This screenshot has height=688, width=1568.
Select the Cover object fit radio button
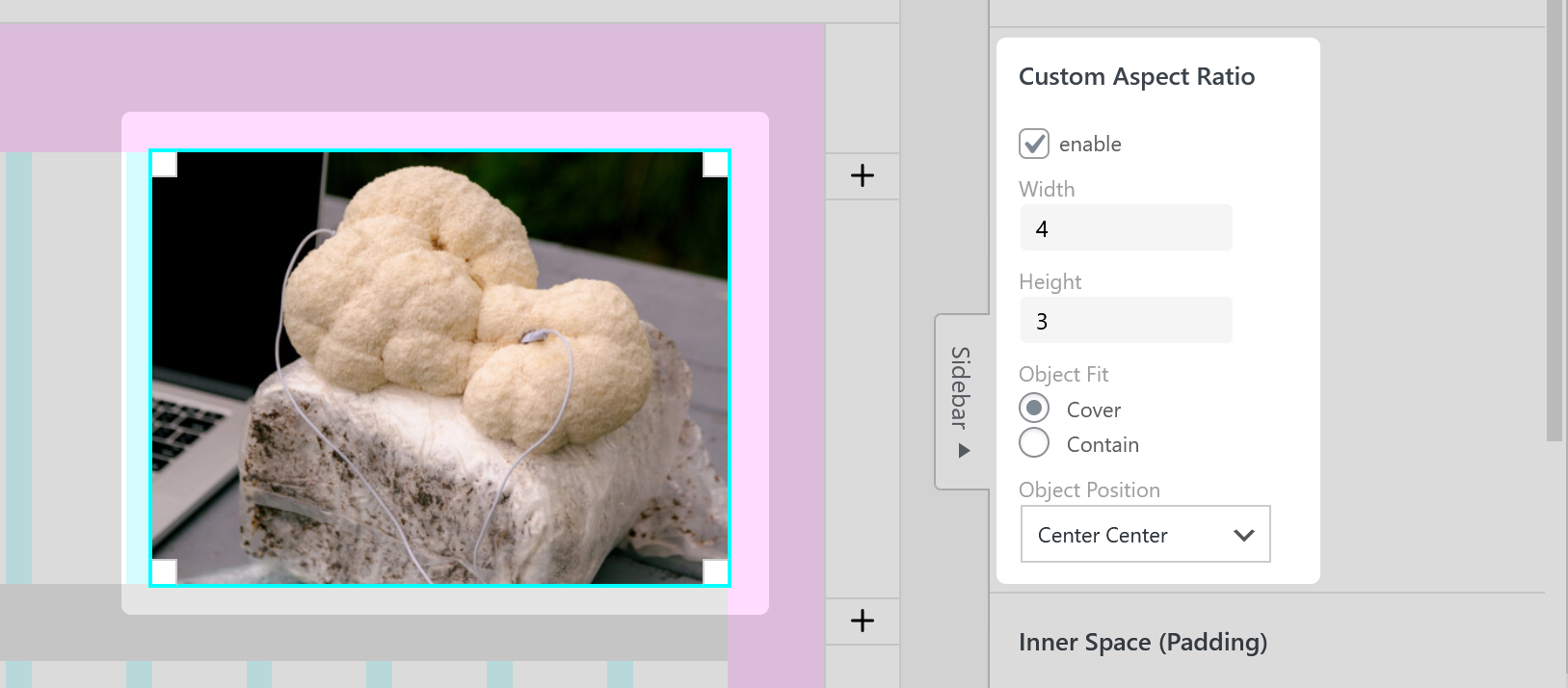(x=1034, y=409)
